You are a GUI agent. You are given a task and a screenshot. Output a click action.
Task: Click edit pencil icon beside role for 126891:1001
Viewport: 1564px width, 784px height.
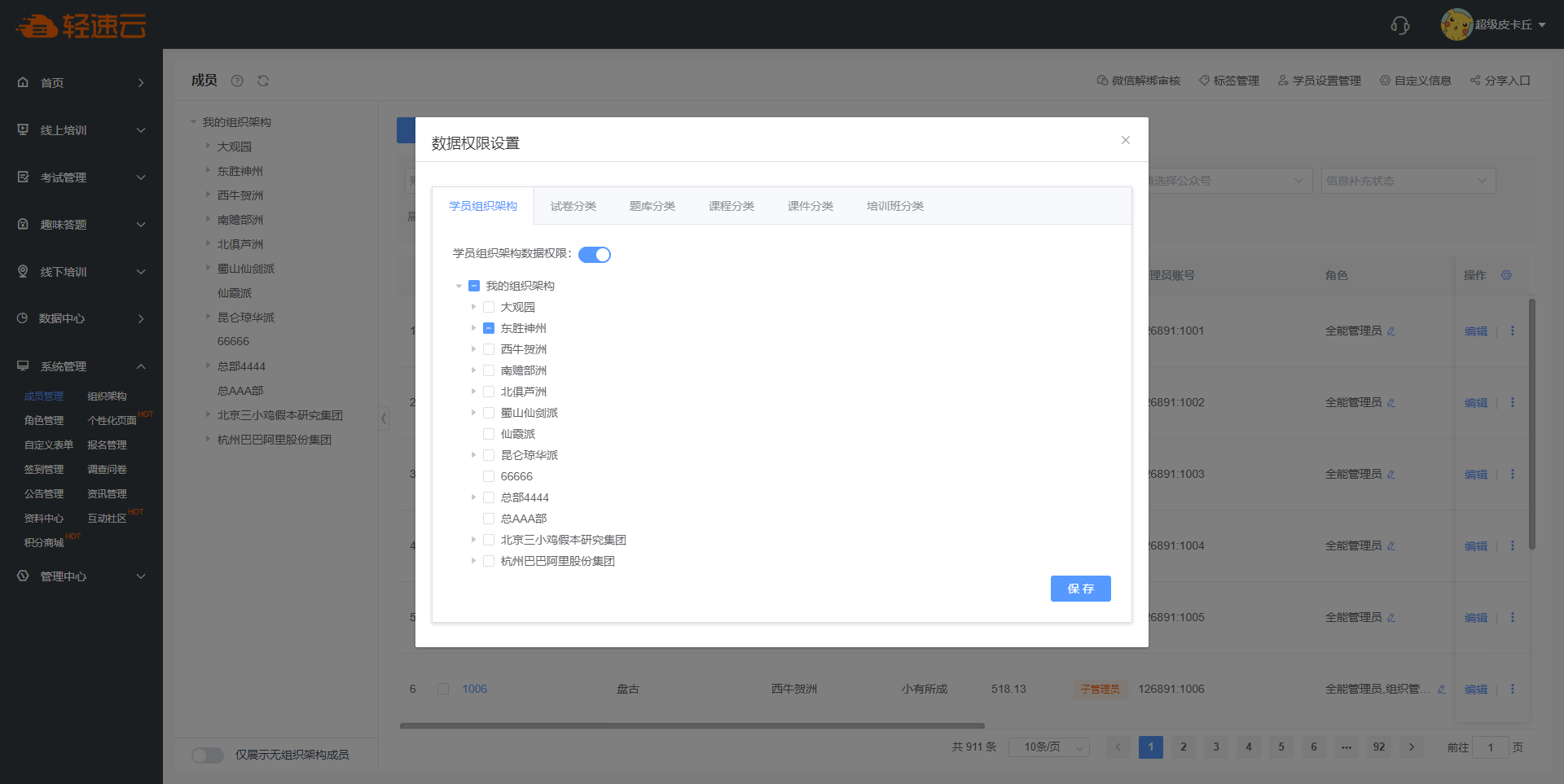[1391, 331]
